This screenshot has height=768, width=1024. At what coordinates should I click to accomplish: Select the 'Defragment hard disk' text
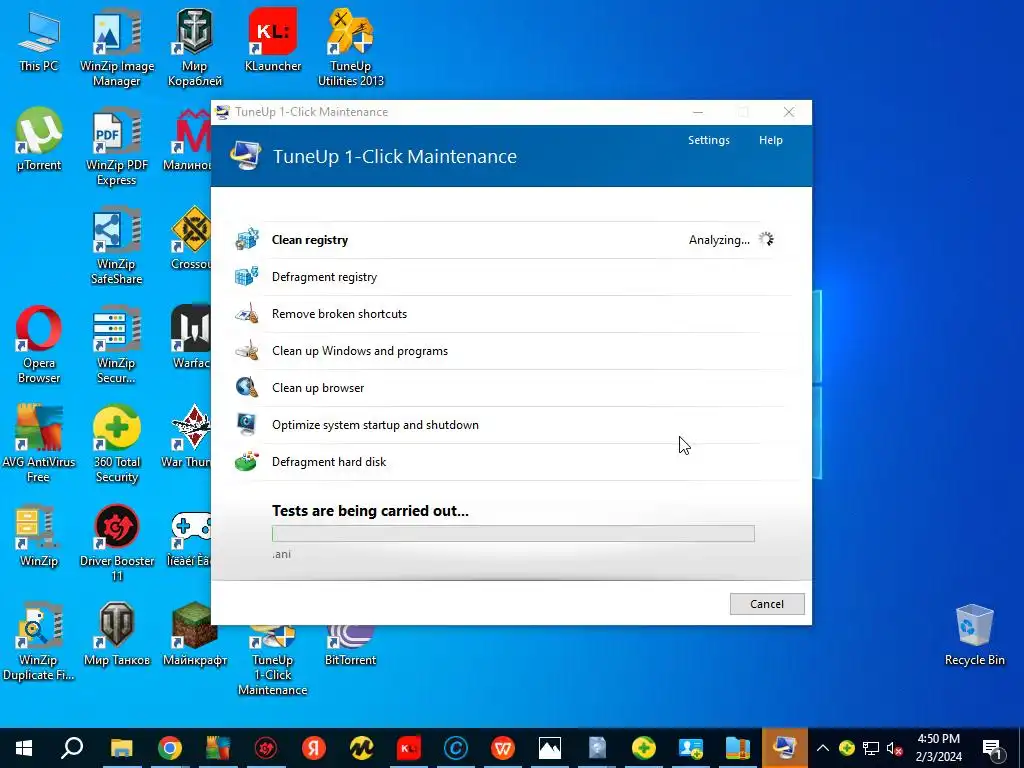coord(329,462)
